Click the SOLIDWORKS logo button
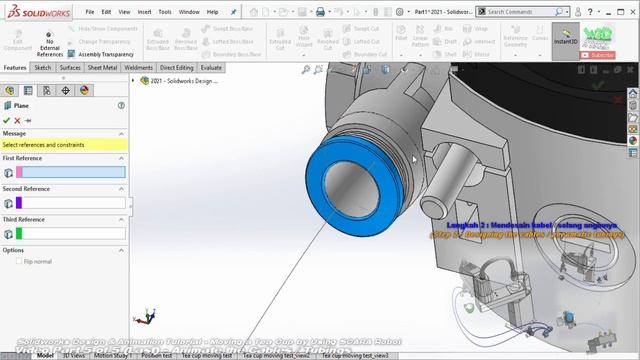Viewport: 640px width, 360px height. pyautogui.click(x=39, y=12)
